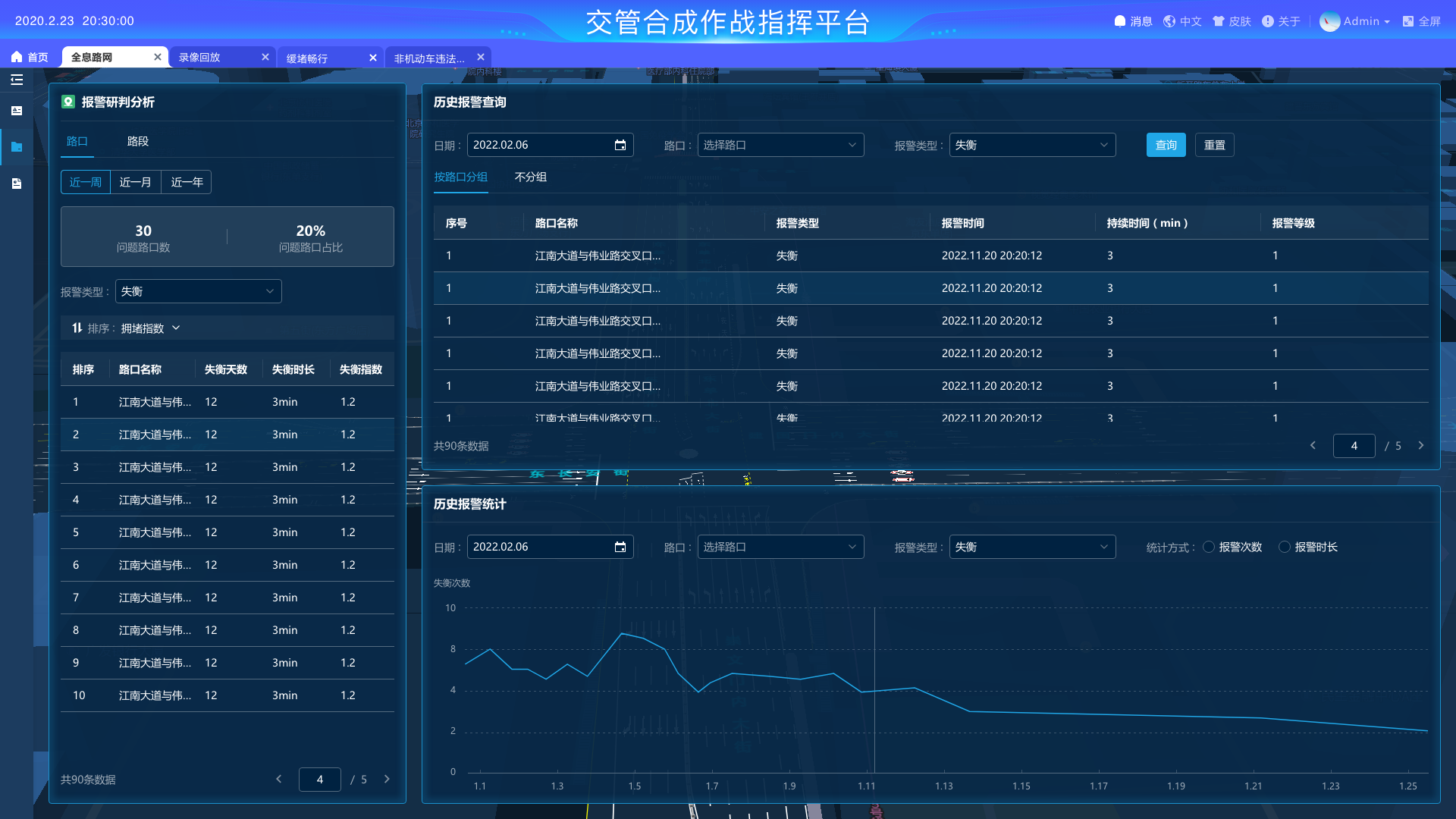This screenshot has width=1456, height=819.
Task: Close the 录像回放 tab
Action: [x=265, y=57]
